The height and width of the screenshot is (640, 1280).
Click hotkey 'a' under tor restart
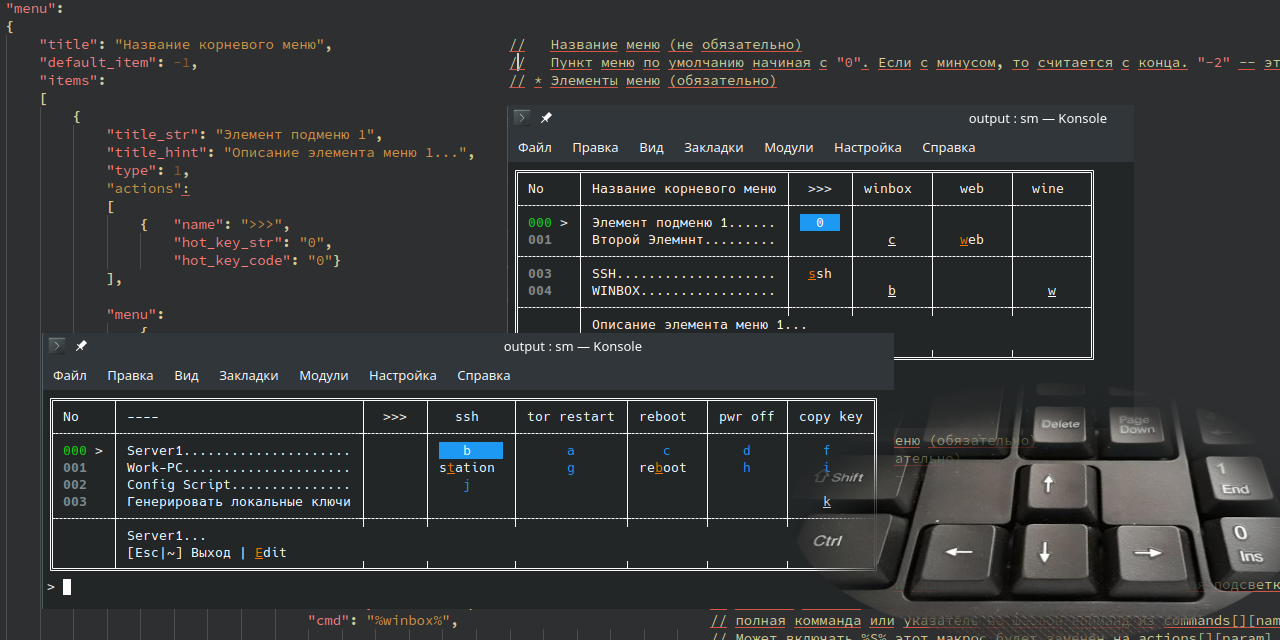pos(571,451)
